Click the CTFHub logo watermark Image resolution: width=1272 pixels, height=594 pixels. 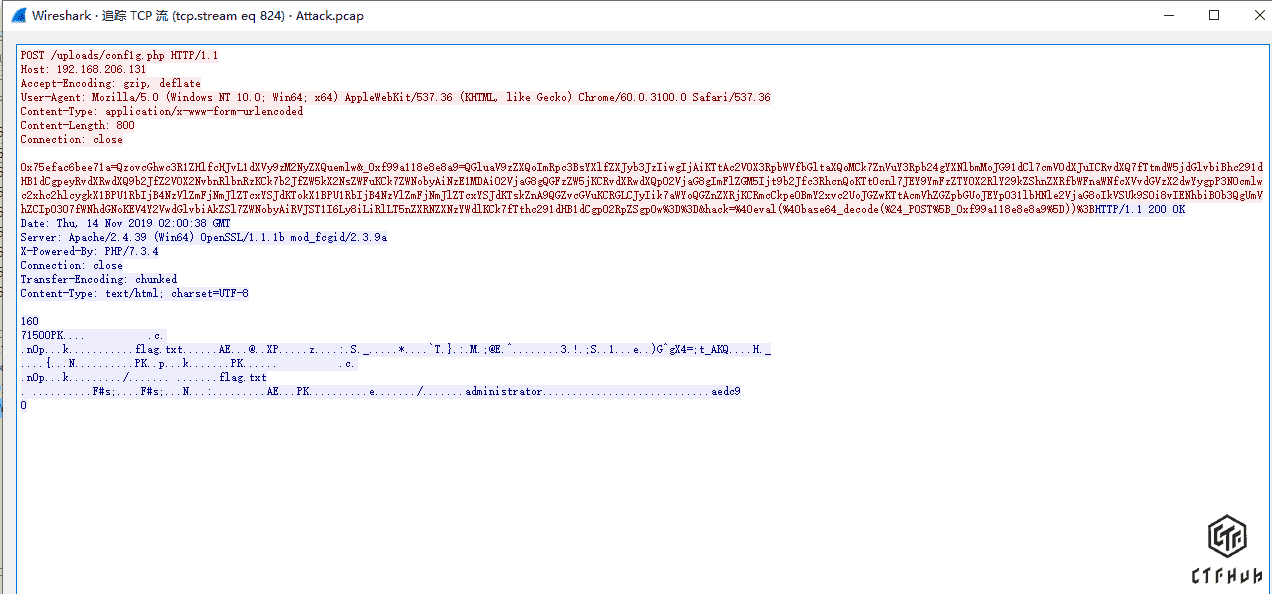point(1226,550)
